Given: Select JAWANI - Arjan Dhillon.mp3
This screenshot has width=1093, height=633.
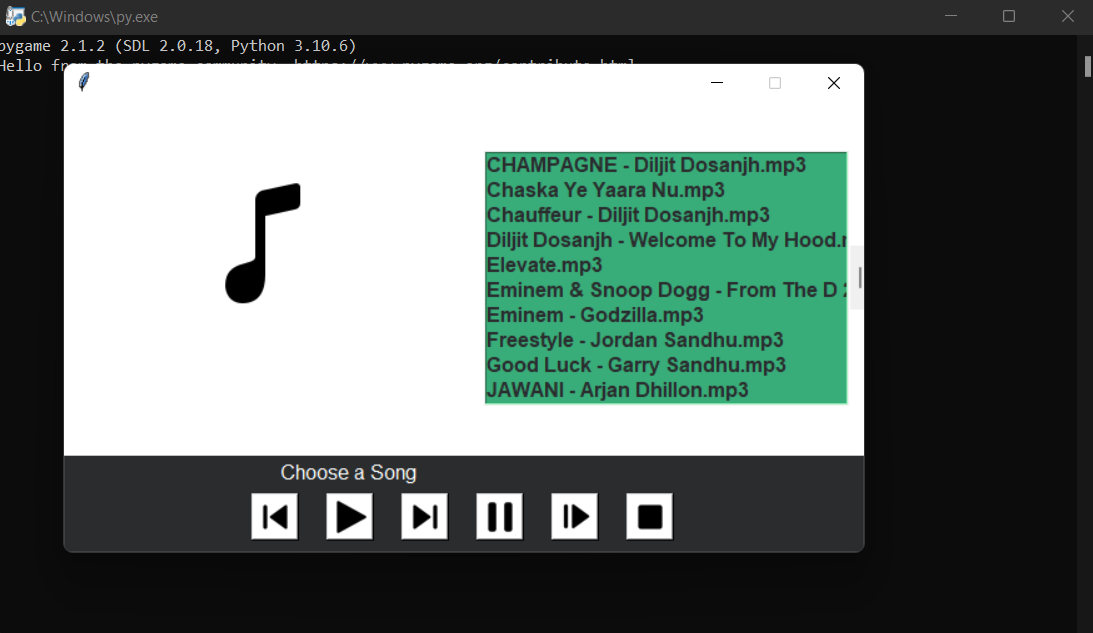Looking at the screenshot, I should pyautogui.click(x=616, y=389).
